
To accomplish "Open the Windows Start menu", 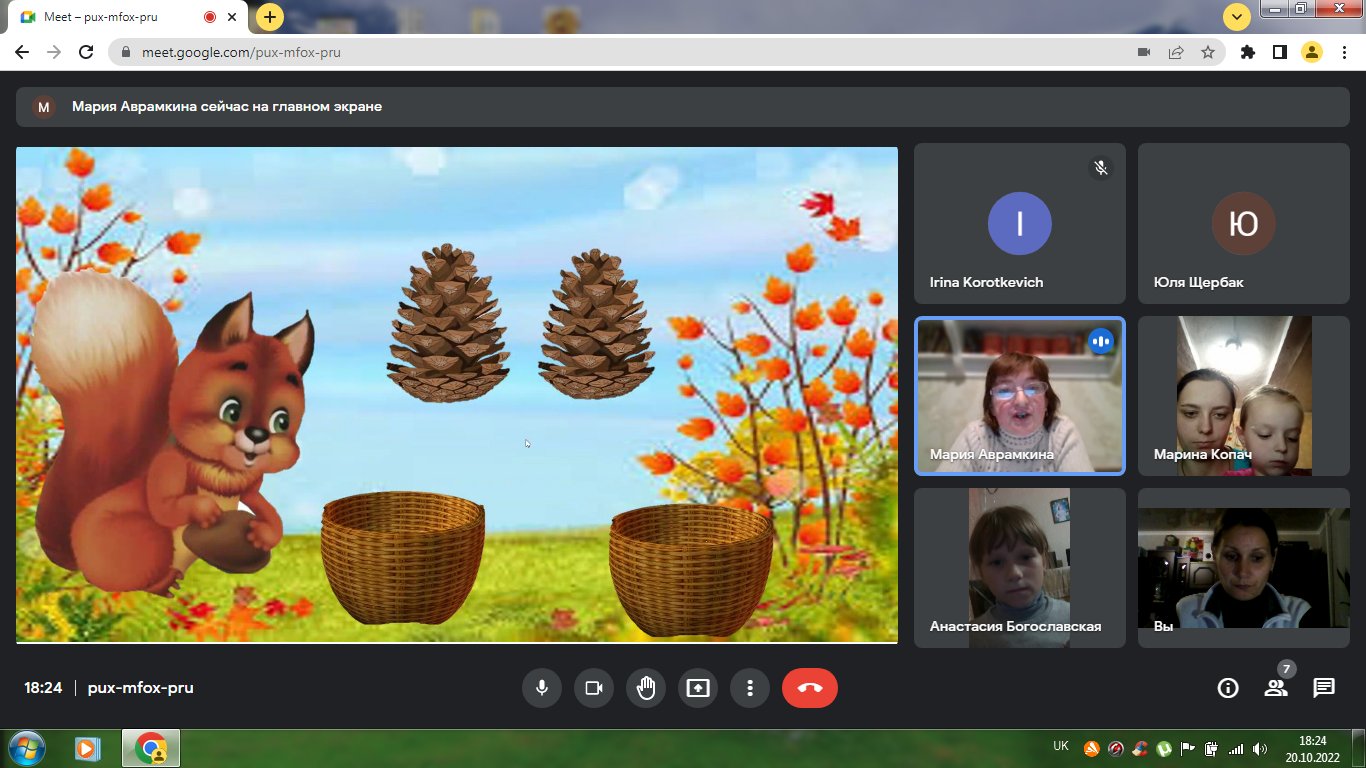I will pyautogui.click(x=26, y=748).
